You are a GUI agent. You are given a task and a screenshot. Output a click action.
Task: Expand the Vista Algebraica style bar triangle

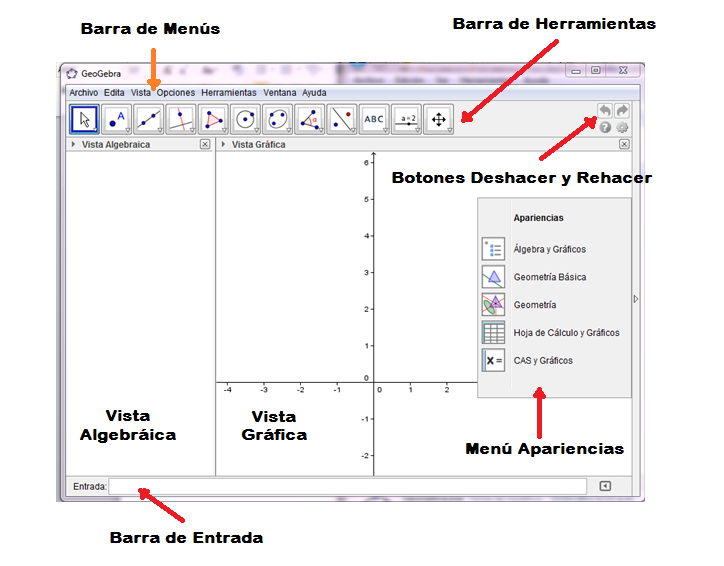pyautogui.click(x=73, y=145)
